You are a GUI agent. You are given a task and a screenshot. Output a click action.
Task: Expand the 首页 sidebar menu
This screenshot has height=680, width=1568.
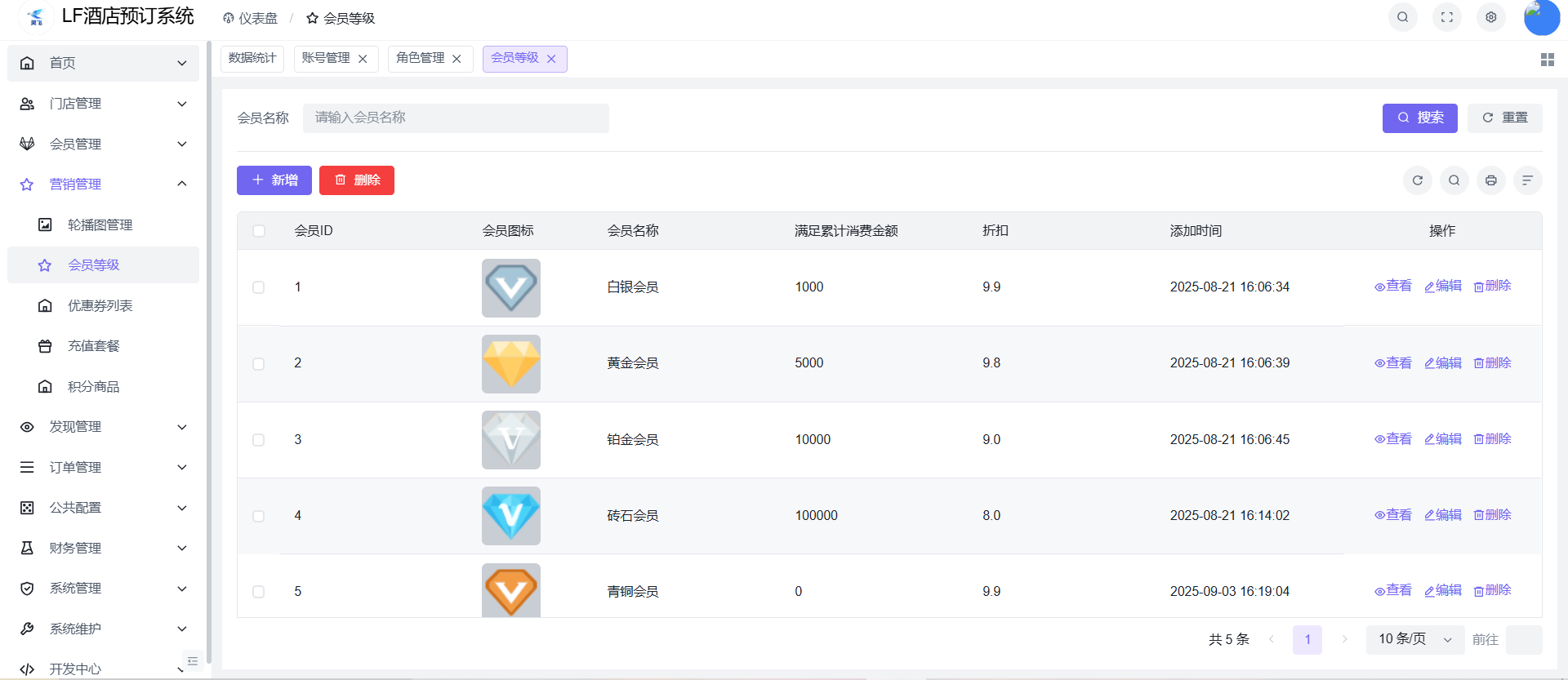point(103,63)
